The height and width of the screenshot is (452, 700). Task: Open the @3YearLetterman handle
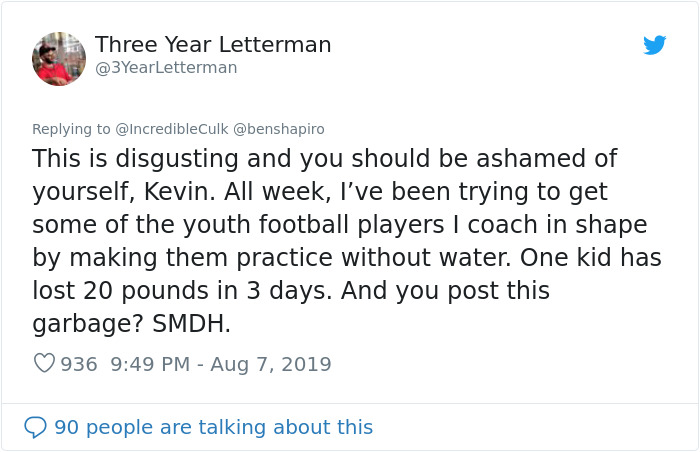pyautogui.click(x=166, y=68)
